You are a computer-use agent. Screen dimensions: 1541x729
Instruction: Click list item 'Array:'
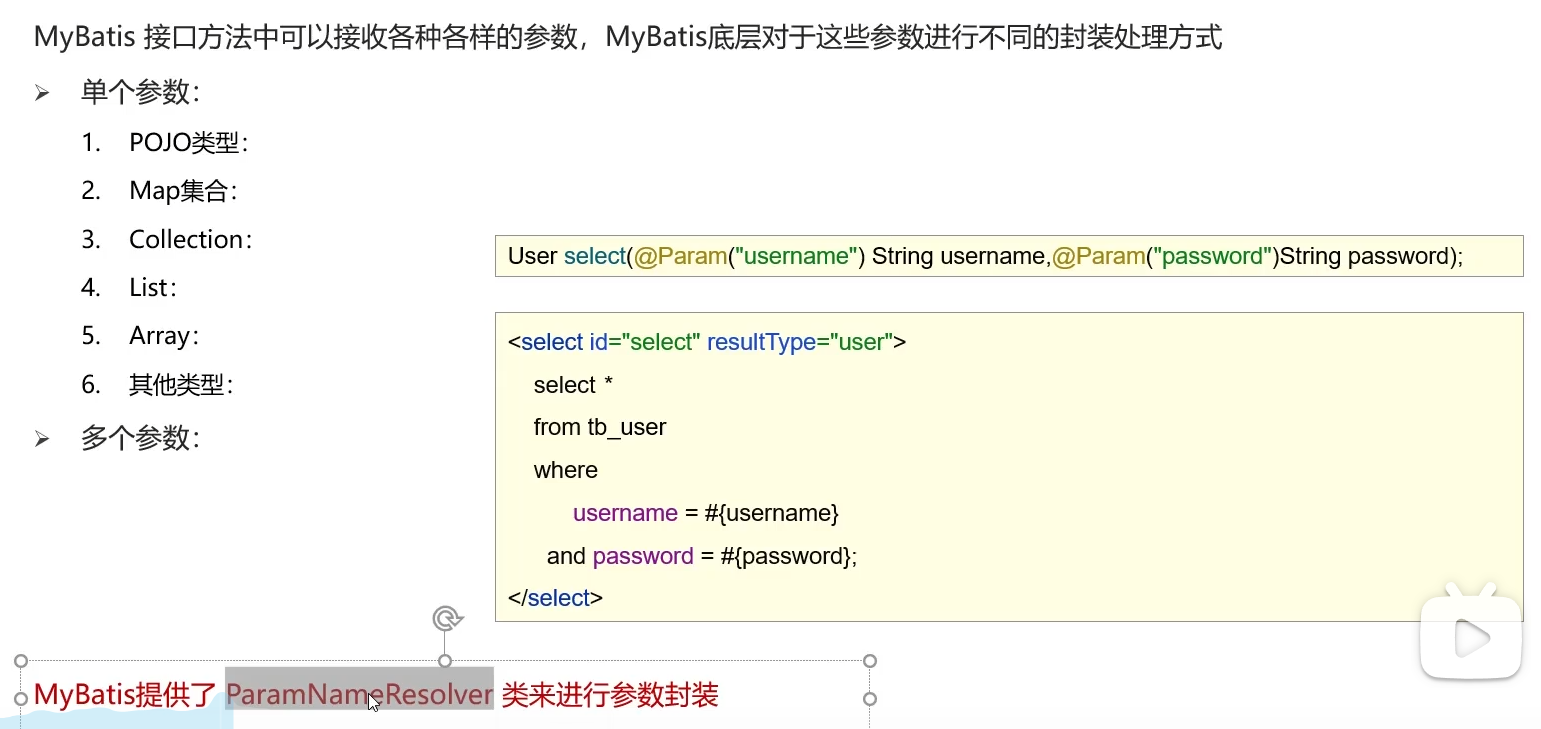164,336
